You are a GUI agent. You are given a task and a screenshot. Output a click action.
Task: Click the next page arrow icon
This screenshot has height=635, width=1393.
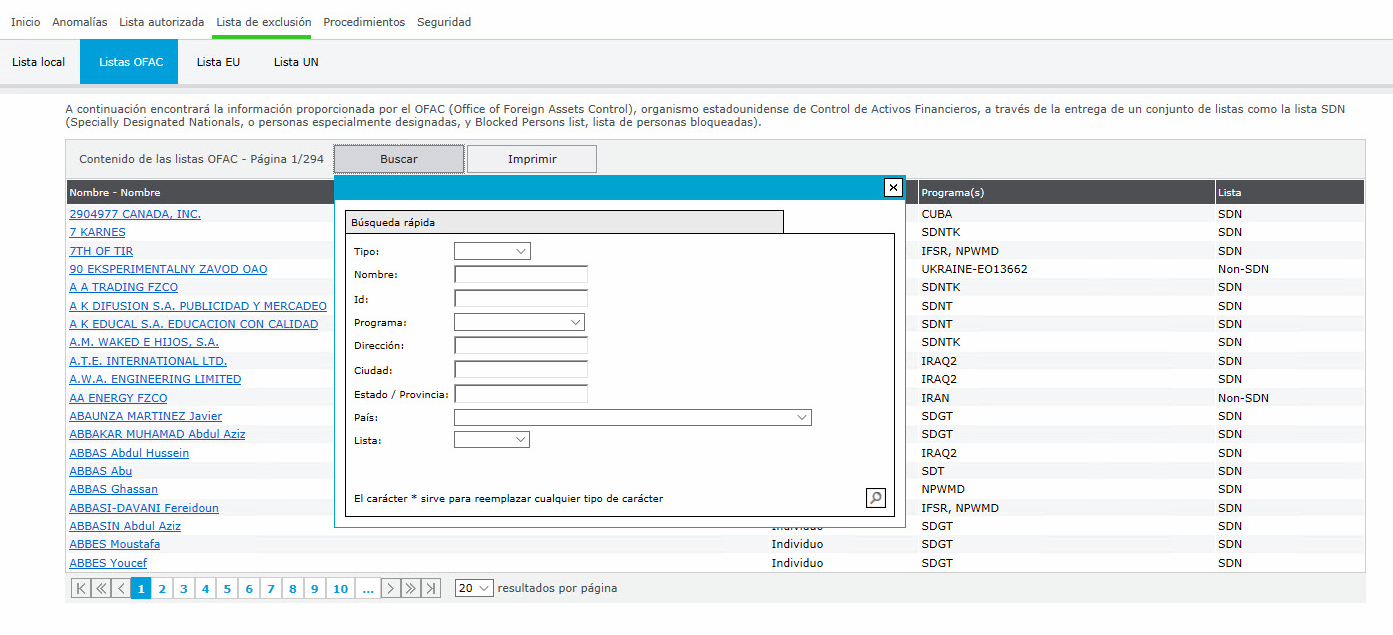click(x=391, y=589)
